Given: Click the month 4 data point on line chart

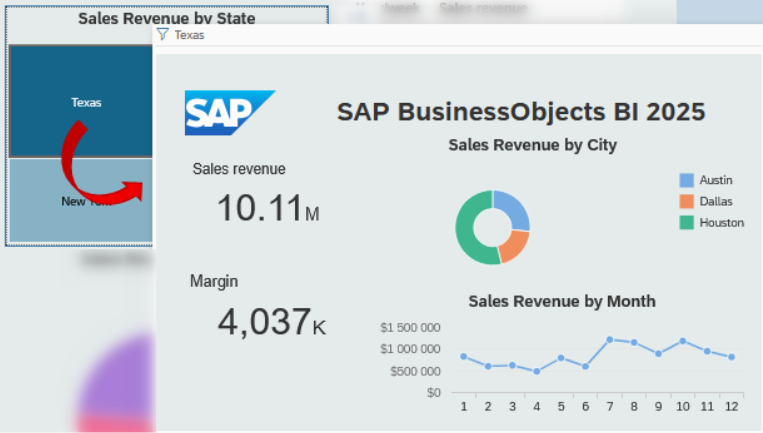Looking at the screenshot, I should click(x=537, y=371).
